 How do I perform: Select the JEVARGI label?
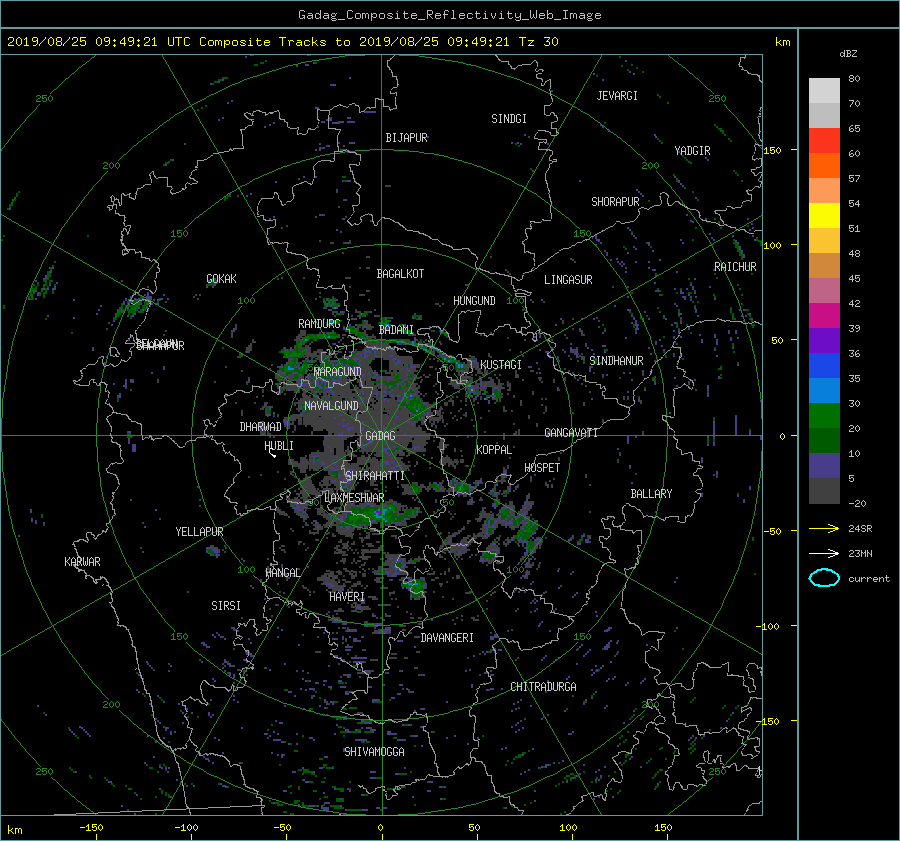(x=617, y=96)
